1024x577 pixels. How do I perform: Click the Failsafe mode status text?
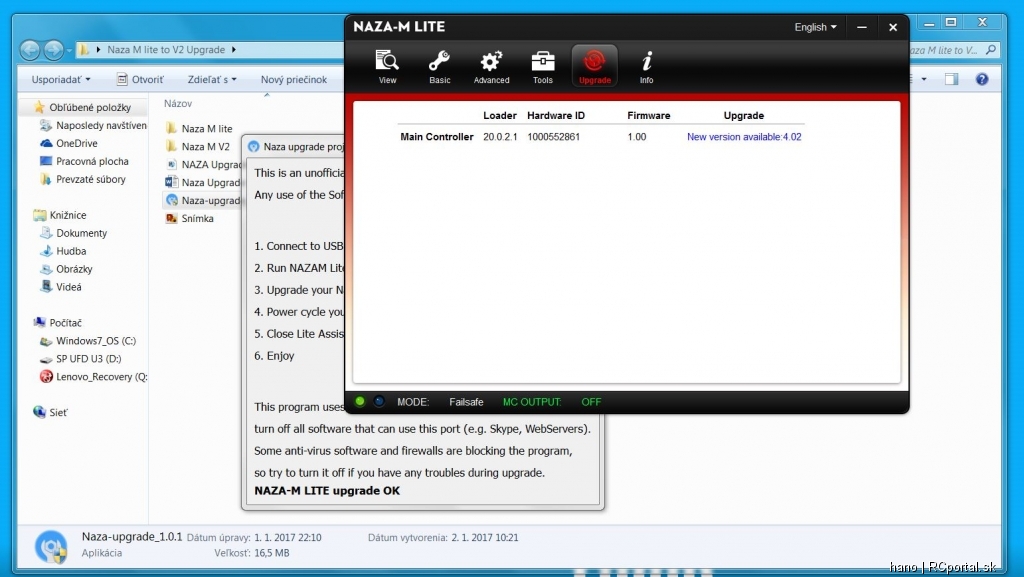pos(466,402)
